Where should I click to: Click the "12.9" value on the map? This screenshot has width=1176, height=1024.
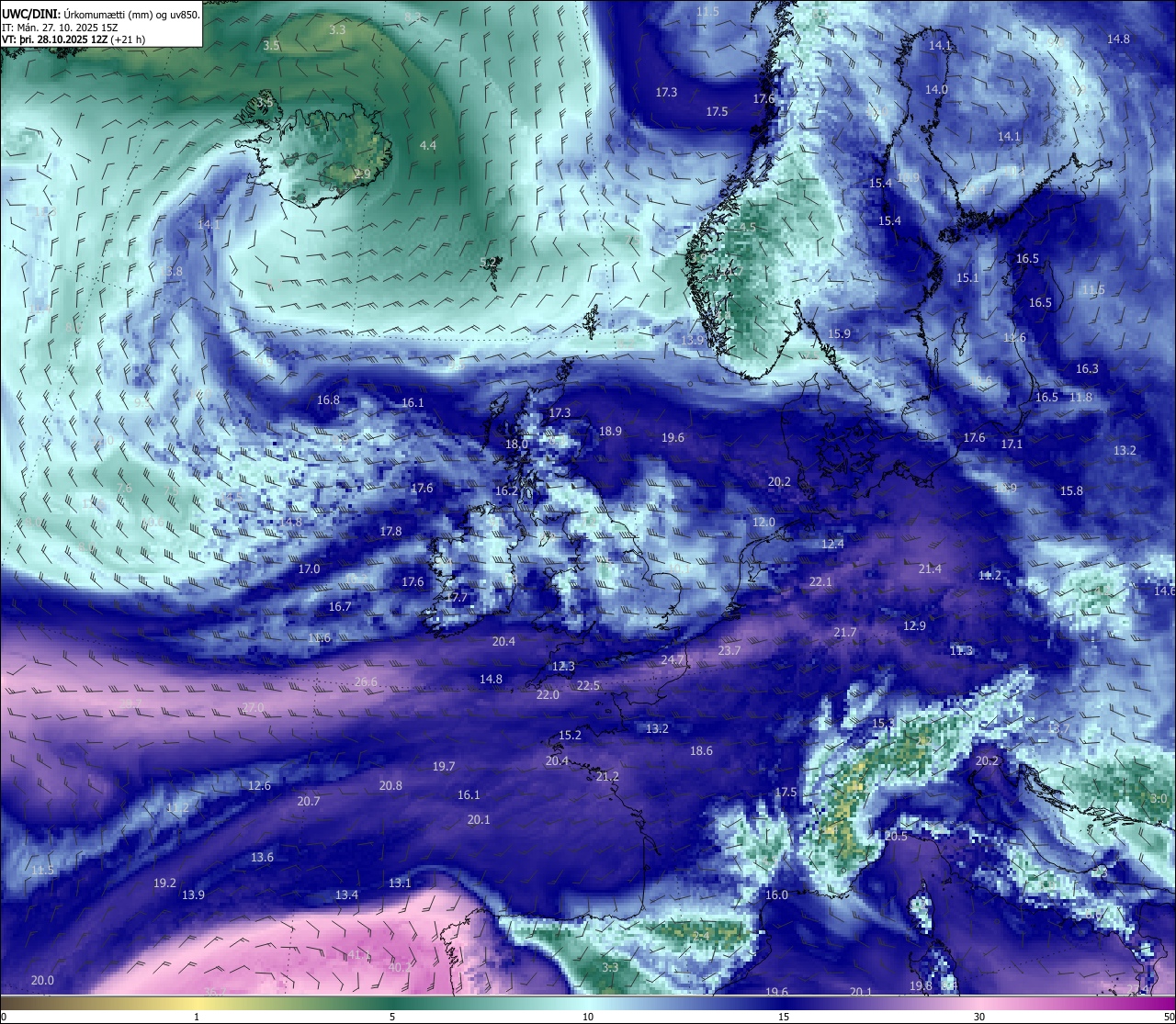pos(914,625)
